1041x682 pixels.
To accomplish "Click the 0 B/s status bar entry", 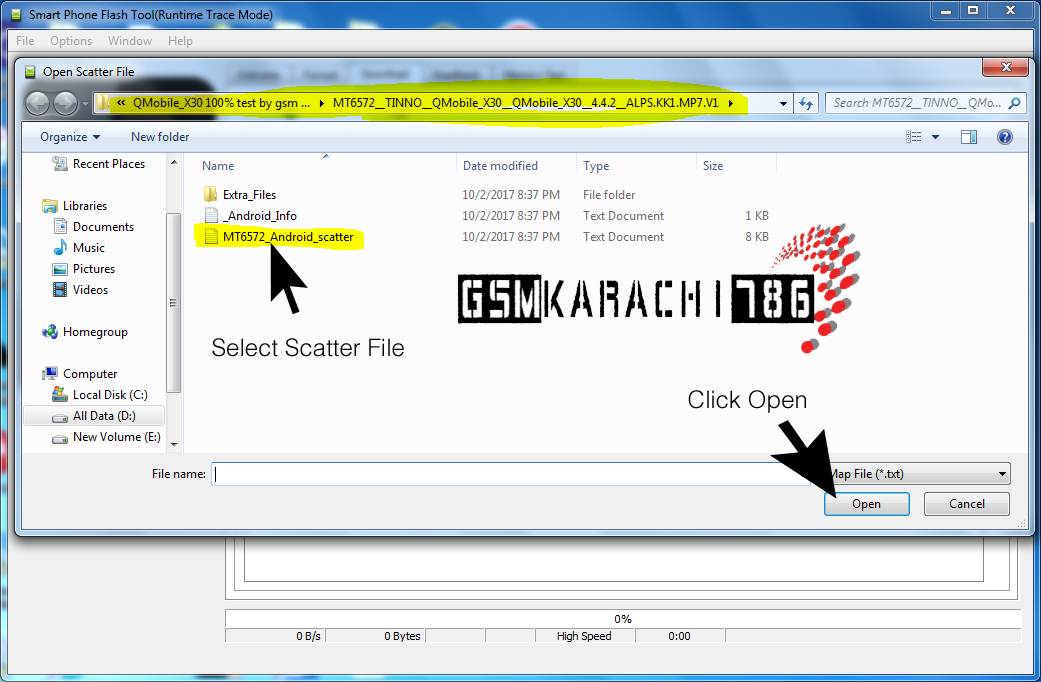I will (275, 636).
